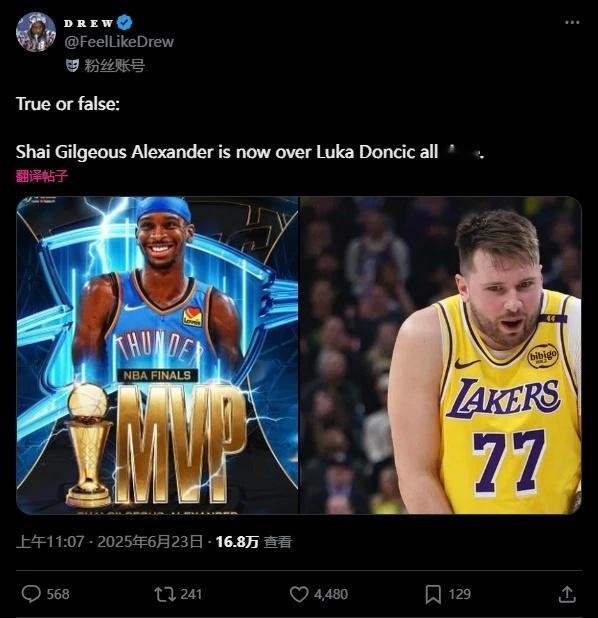598x618 pixels.
Task: Open DREW's profile avatar
Action: coord(36,32)
